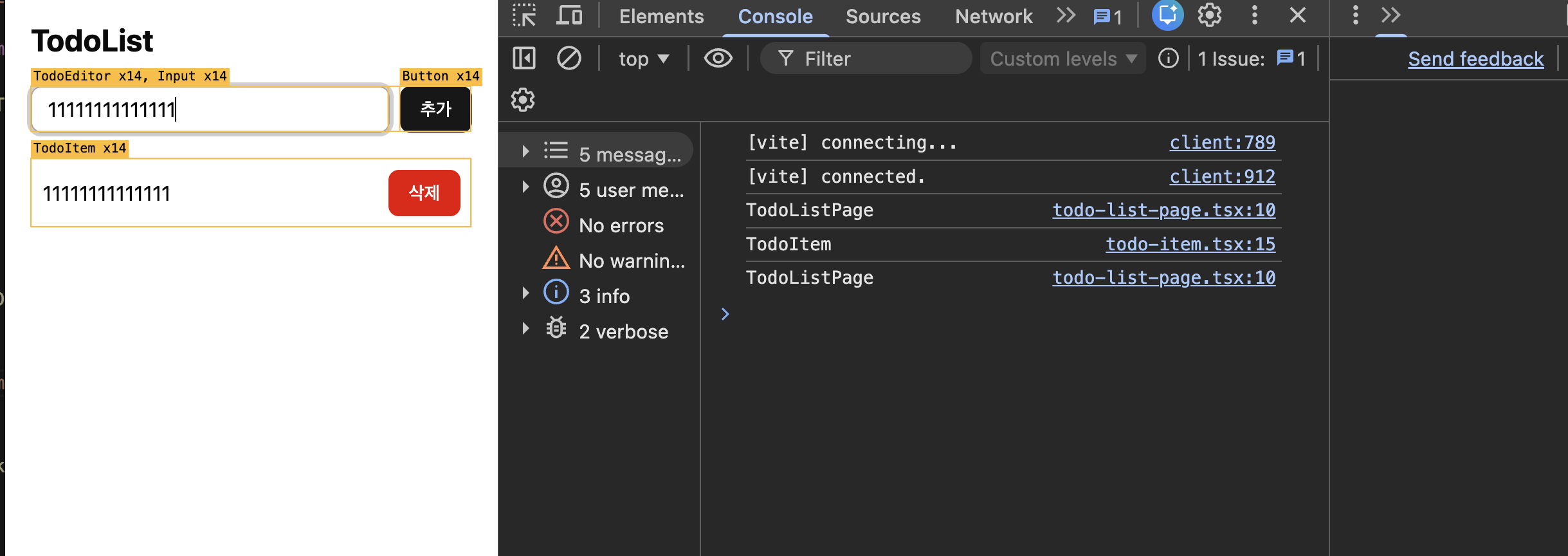Viewport: 1568px width, 556px height.
Task: Open the todo-item.tsx:15 source link
Action: (1190, 244)
